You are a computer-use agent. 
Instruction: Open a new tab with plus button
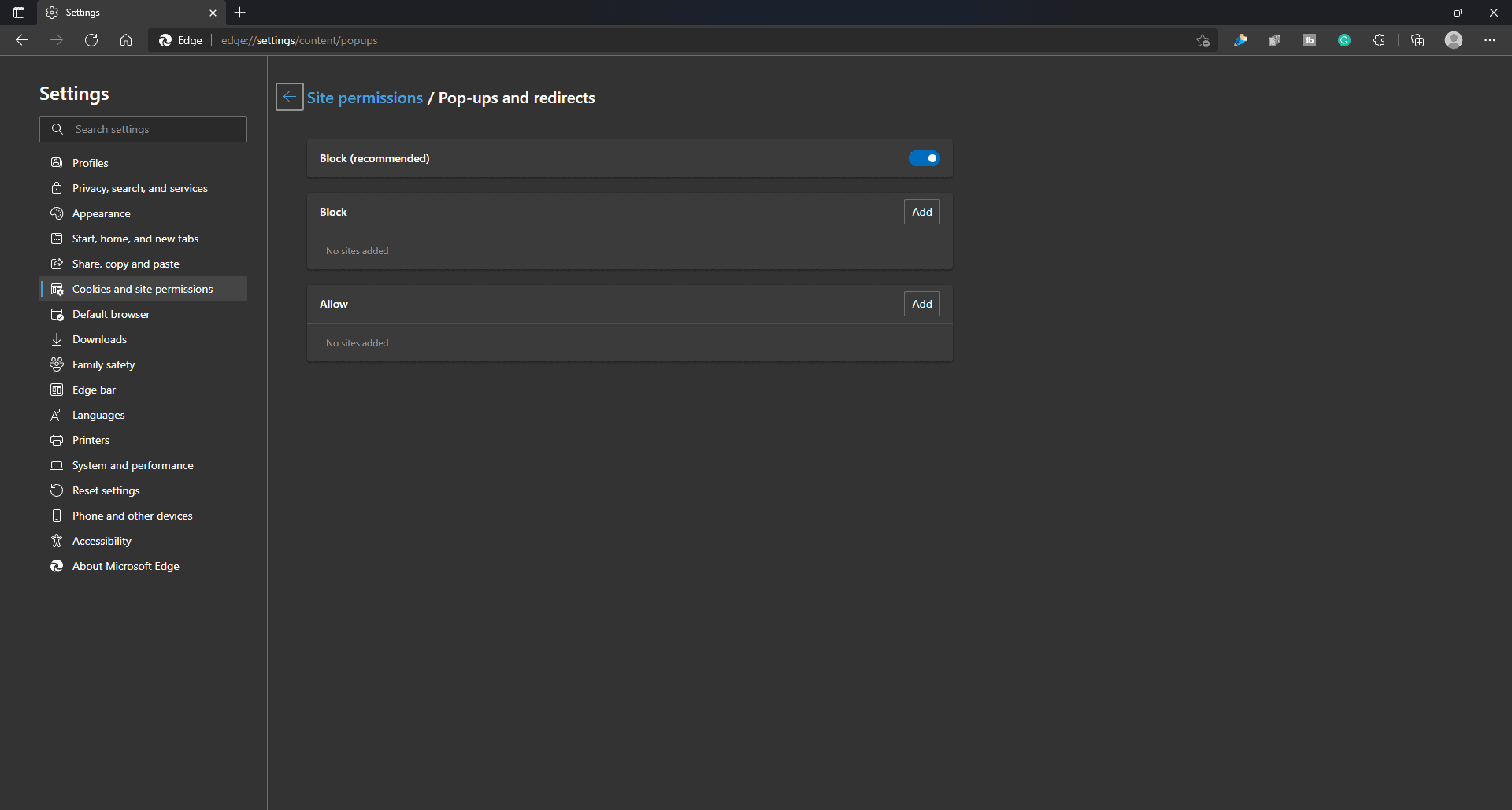pyautogui.click(x=240, y=13)
